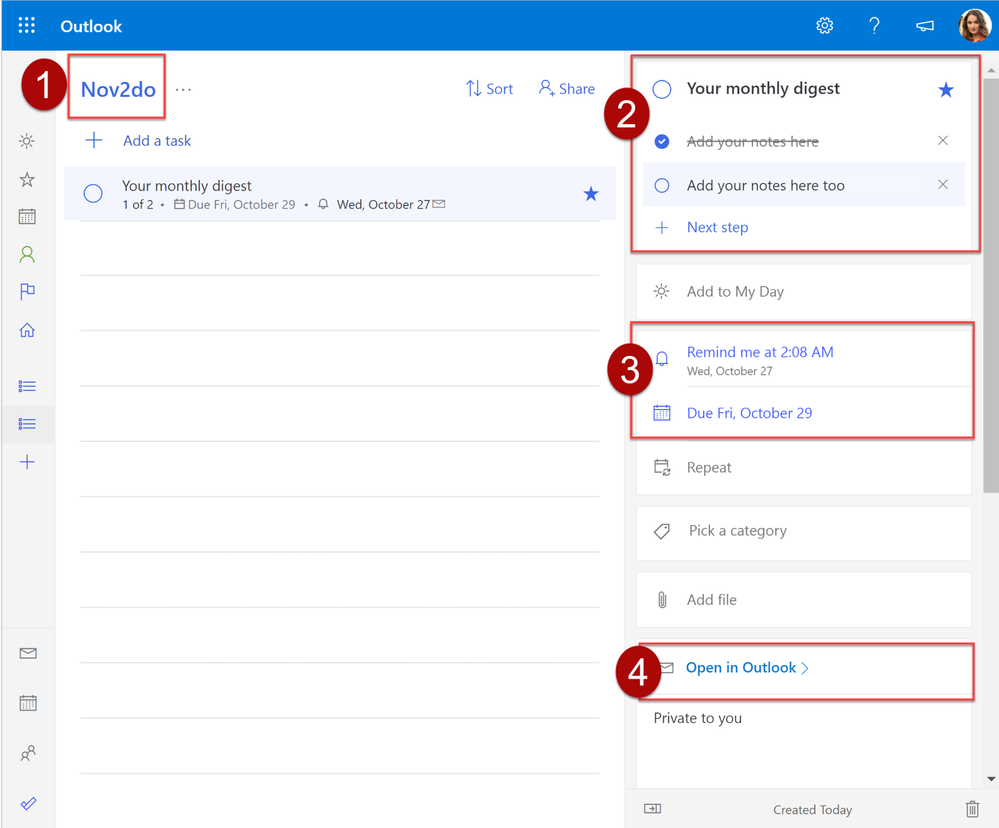The width and height of the screenshot is (999, 828).
Task: Open list options ellipsis menu
Action: tap(183, 90)
